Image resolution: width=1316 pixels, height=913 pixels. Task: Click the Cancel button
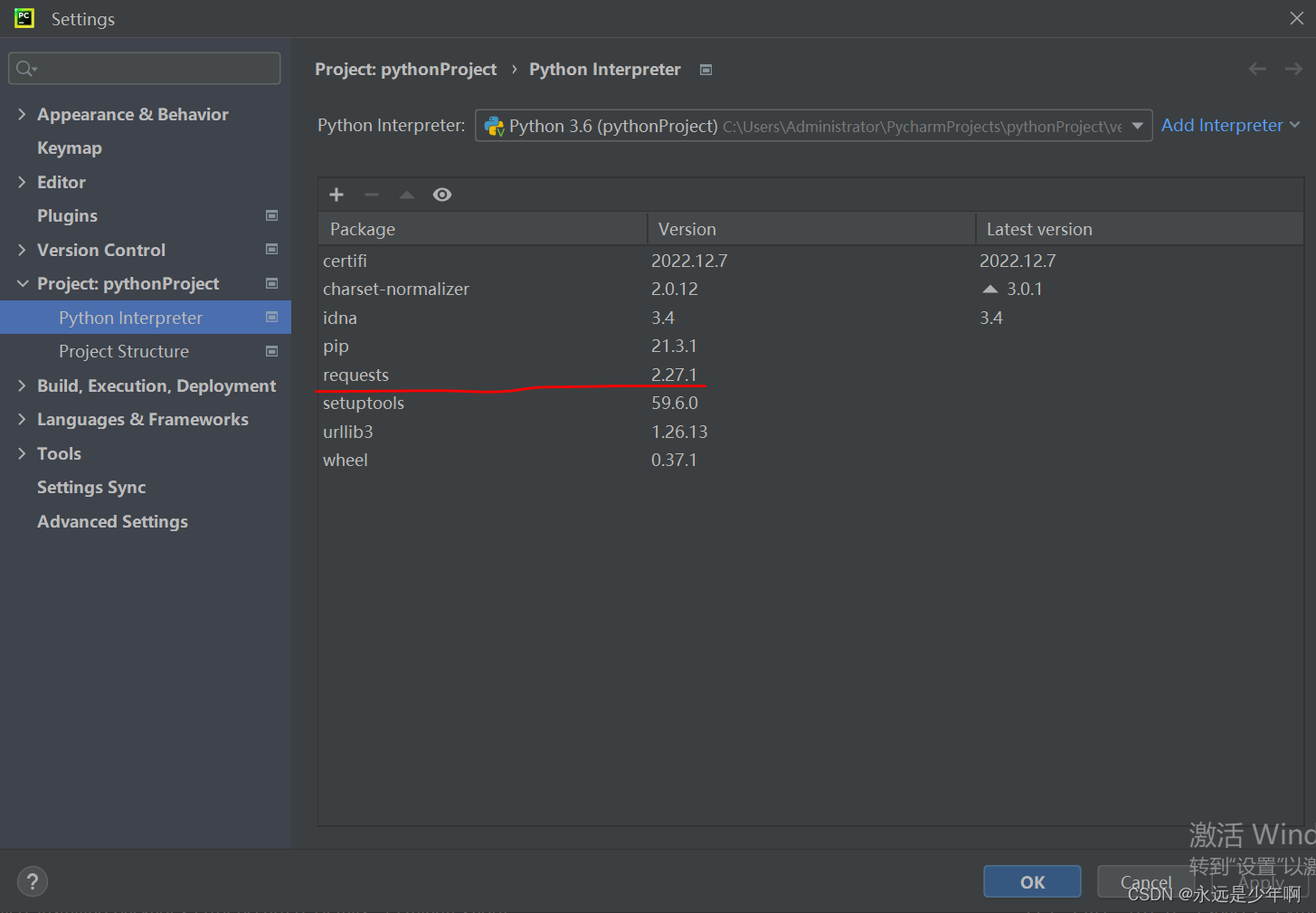pyautogui.click(x=1146, y=881)
